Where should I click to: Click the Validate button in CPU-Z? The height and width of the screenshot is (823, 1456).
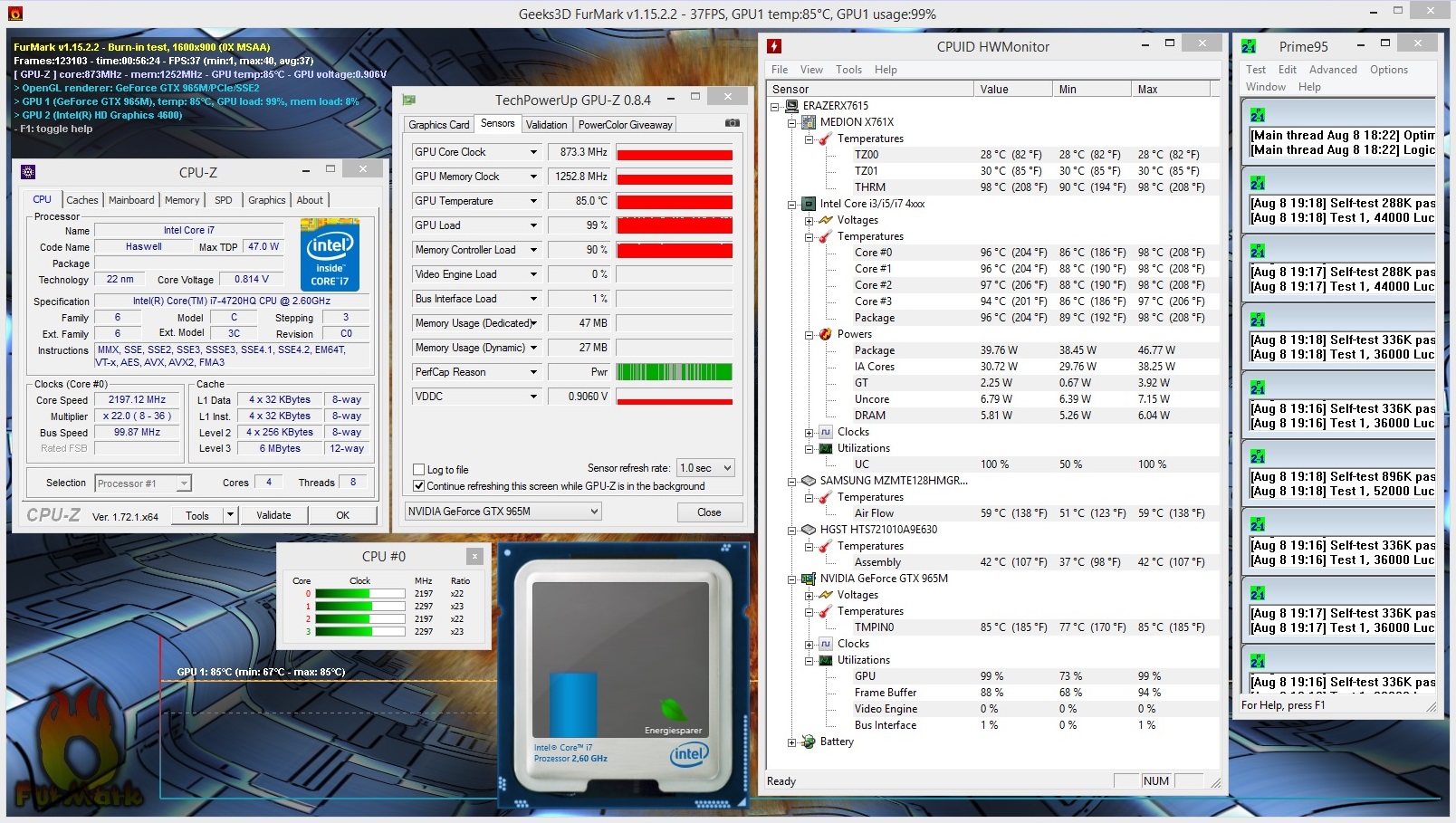coord(273,515)
